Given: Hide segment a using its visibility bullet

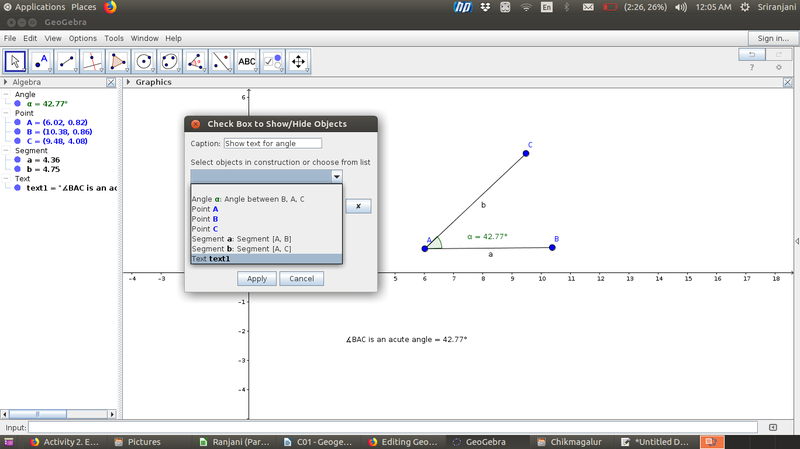Looking at the screenshot, I should [18, 160].
